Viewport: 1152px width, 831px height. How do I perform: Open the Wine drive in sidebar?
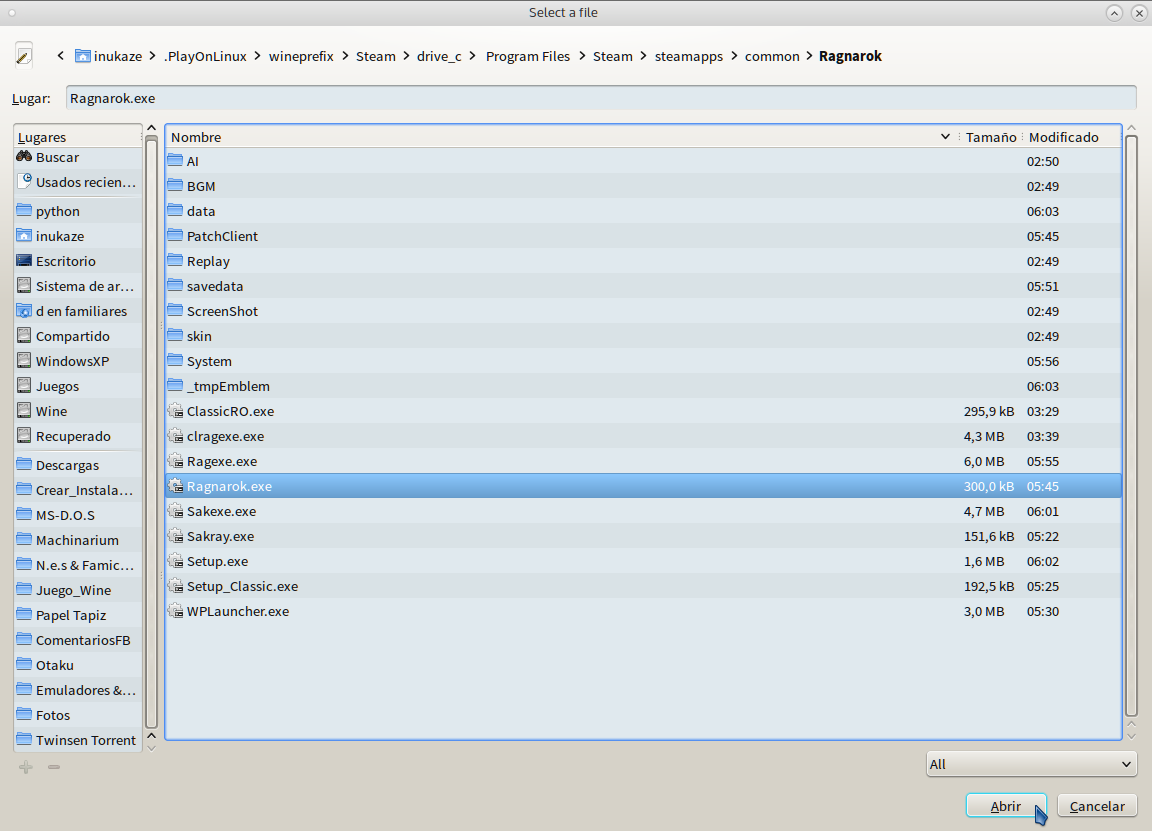[x=78, y=411]
